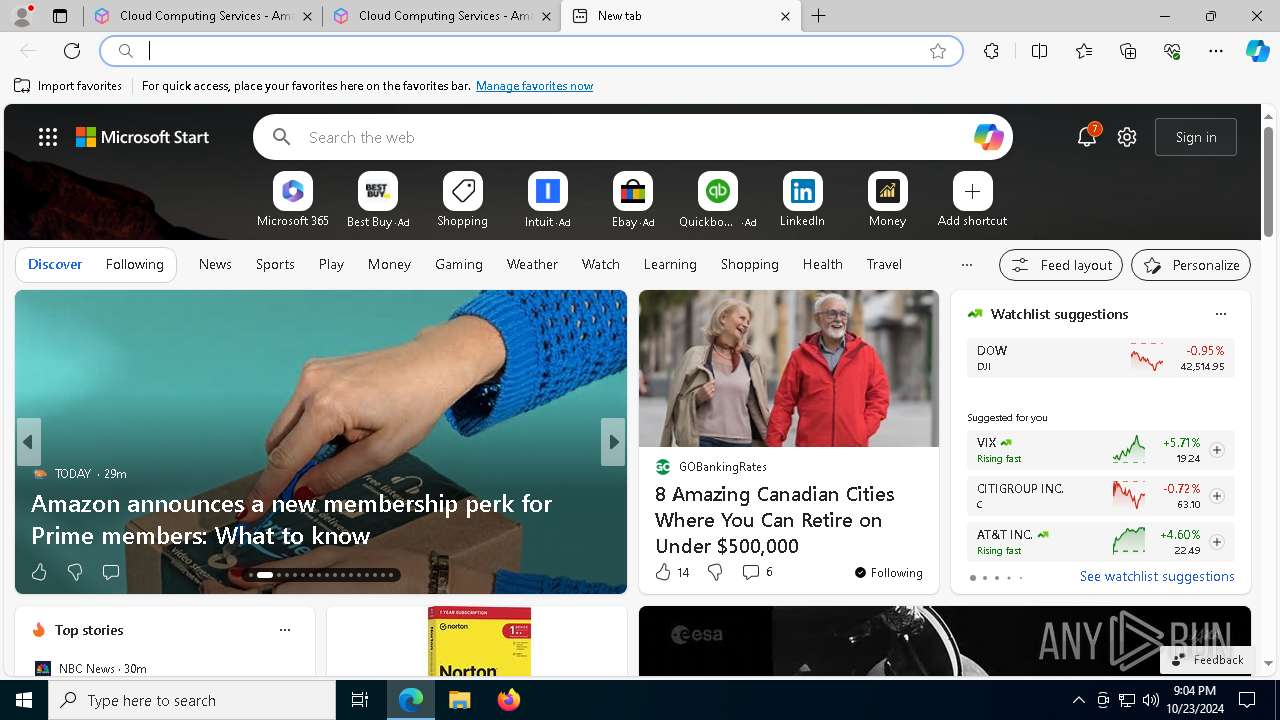Image resolution: width=1280 pixels, height=720 pixels.
Task: Open Microsoft Start settings gear
Action: tap(1127, 137)
